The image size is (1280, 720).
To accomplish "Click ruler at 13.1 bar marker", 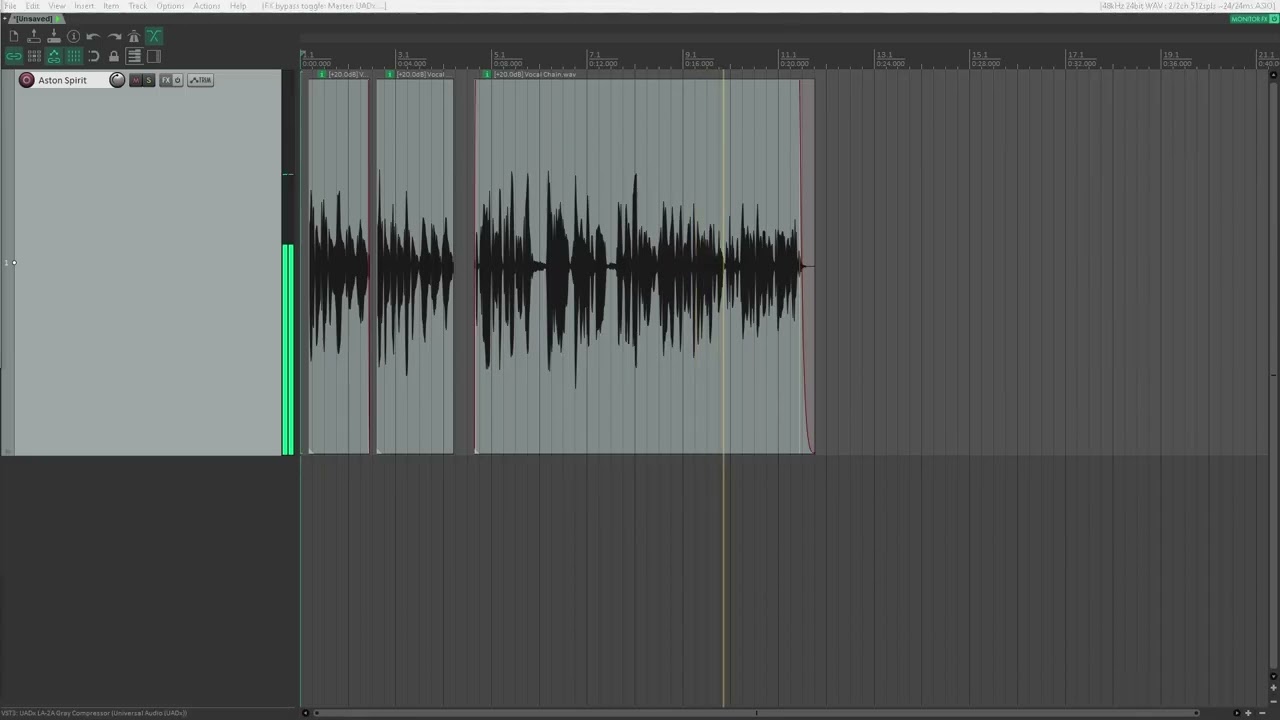I will (x=883, y=55).
